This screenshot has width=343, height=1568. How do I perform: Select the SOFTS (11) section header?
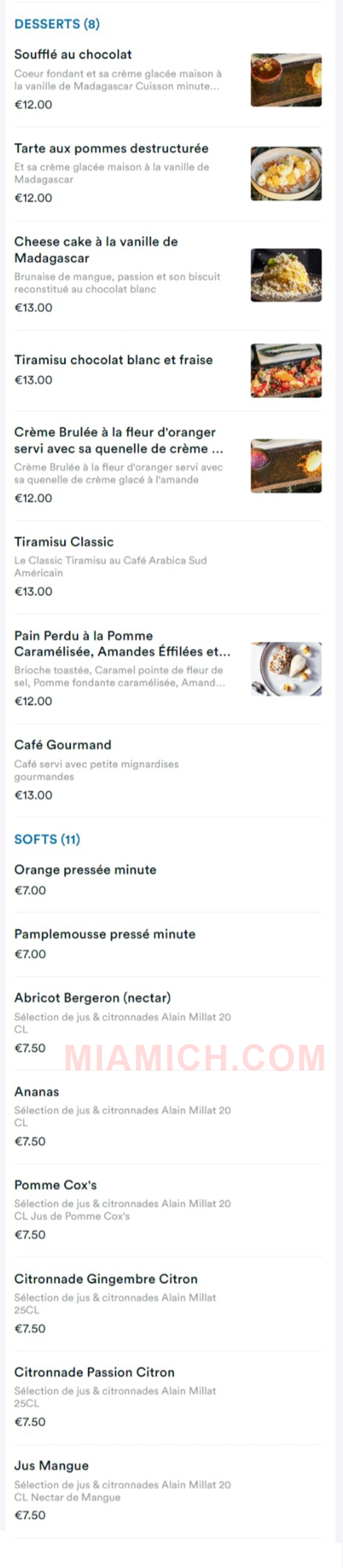[47, 839]
